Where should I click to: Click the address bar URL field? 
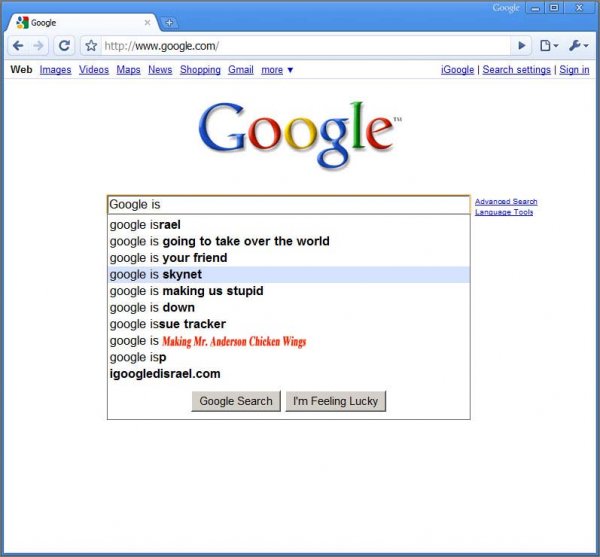pos(306,46)
